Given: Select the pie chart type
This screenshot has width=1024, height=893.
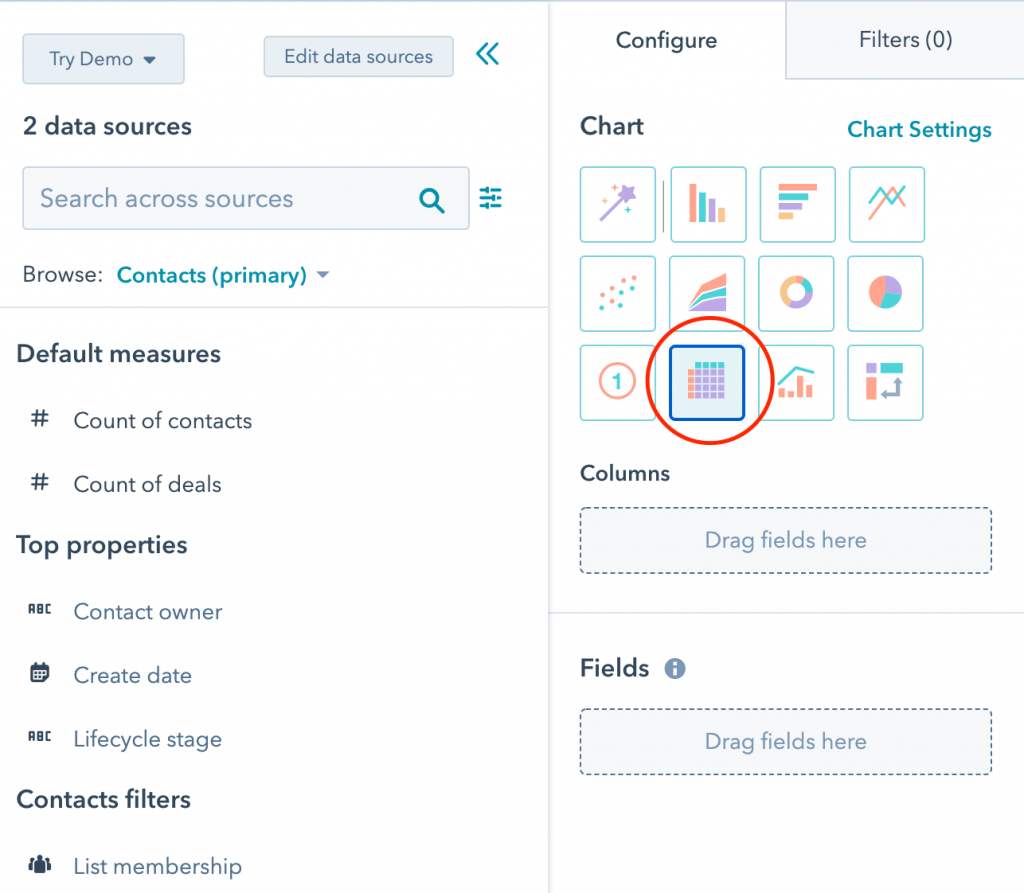Looking at the screenshot, I should [x=885, y=293].
